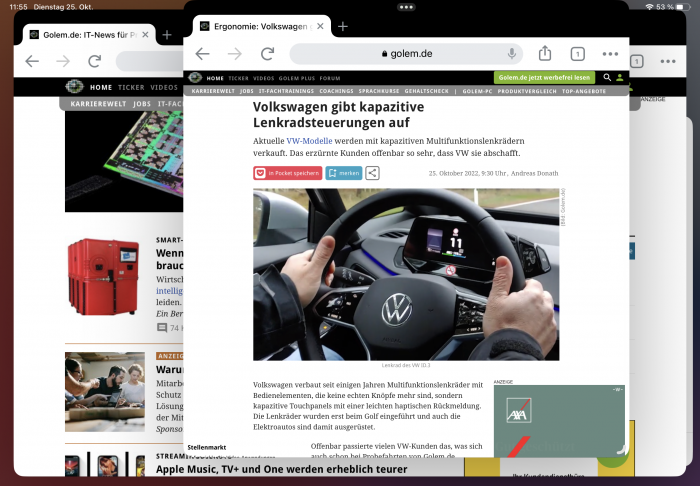Open VIDEOS in back window navigation
This screenshot has height=486, width=700.
tap(164, 87)
